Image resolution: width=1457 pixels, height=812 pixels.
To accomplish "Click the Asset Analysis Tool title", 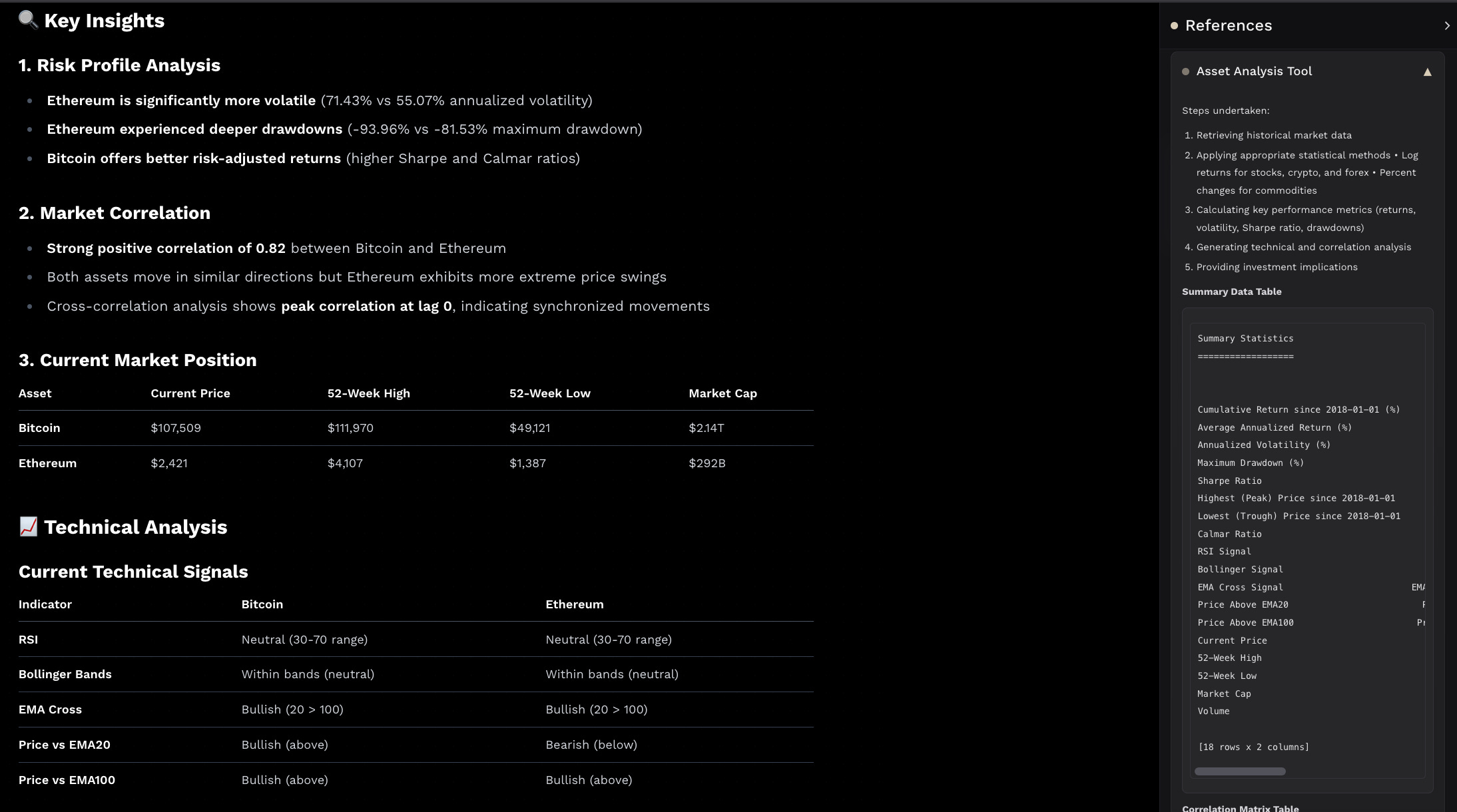I will [x=1253, y=71].
